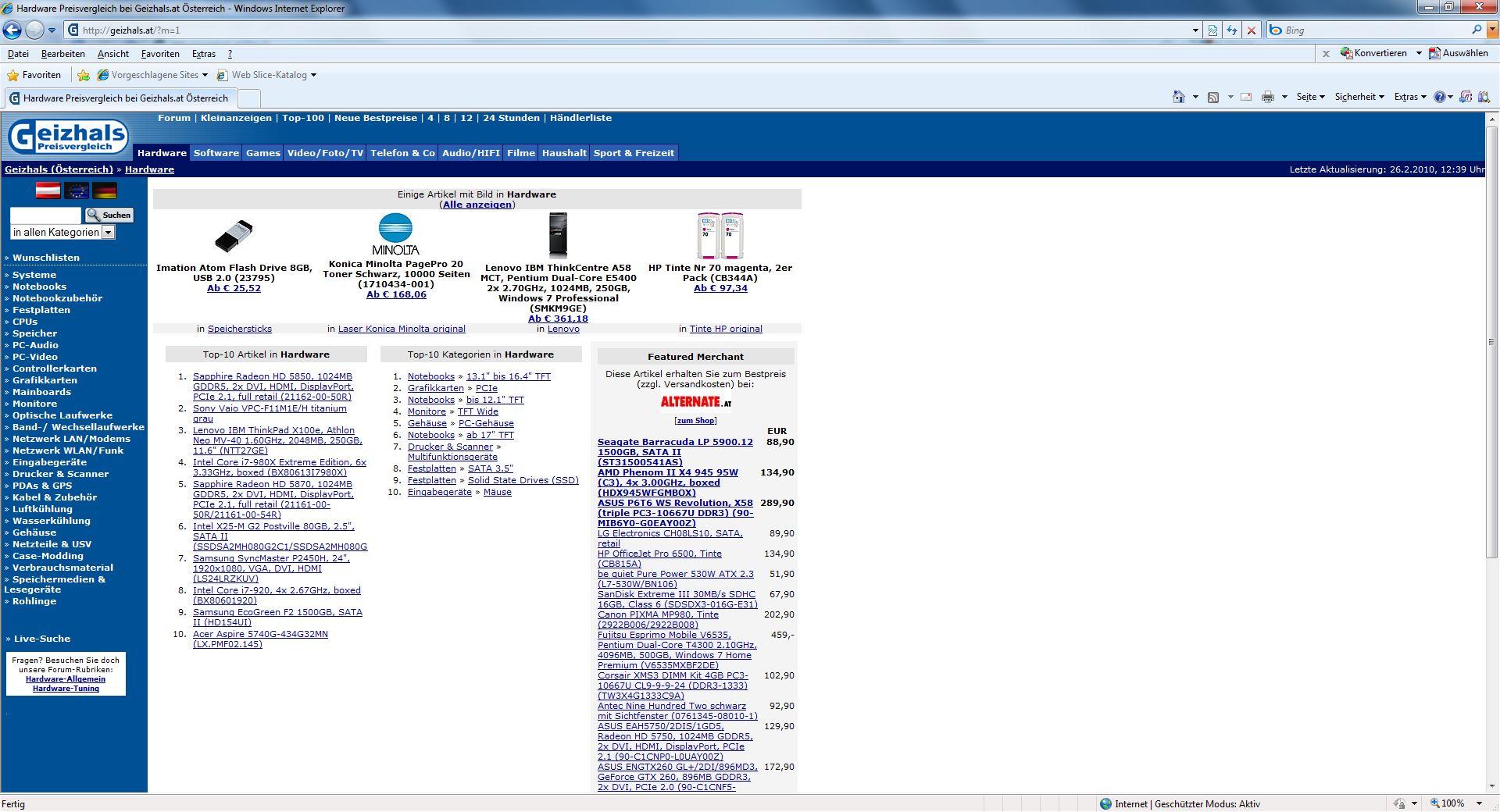Switch to the Software tab

coord(216,153)
